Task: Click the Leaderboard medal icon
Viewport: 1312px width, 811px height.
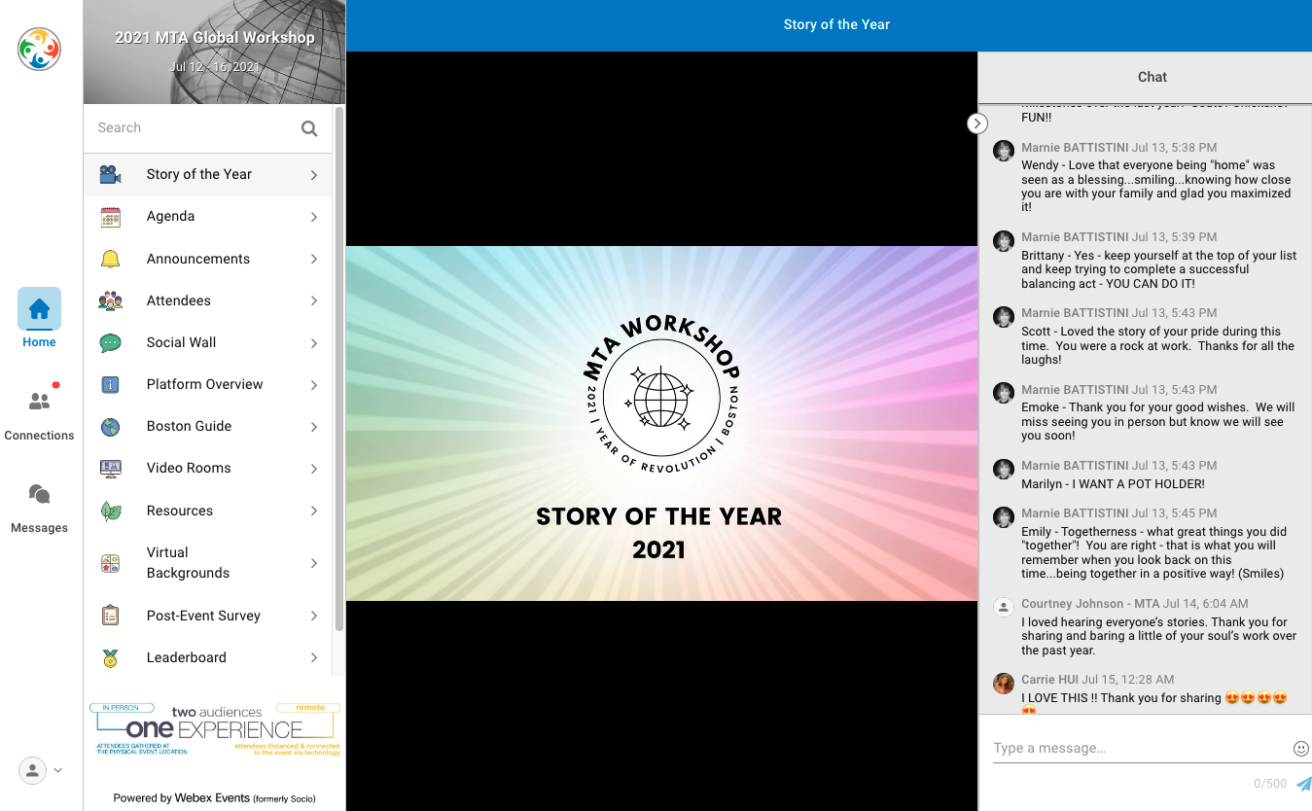Action: click(x=110, y=658)
